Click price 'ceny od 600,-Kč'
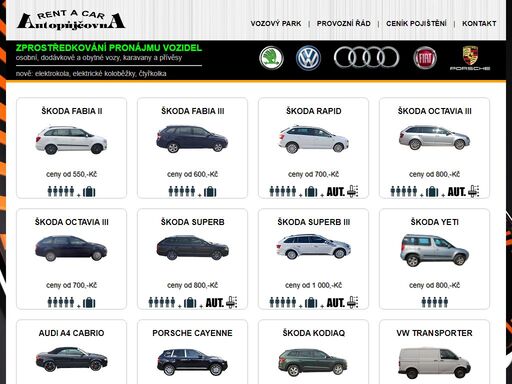Image resolution: width=512 pixels, height=384 pixels. tap(192, 174)
